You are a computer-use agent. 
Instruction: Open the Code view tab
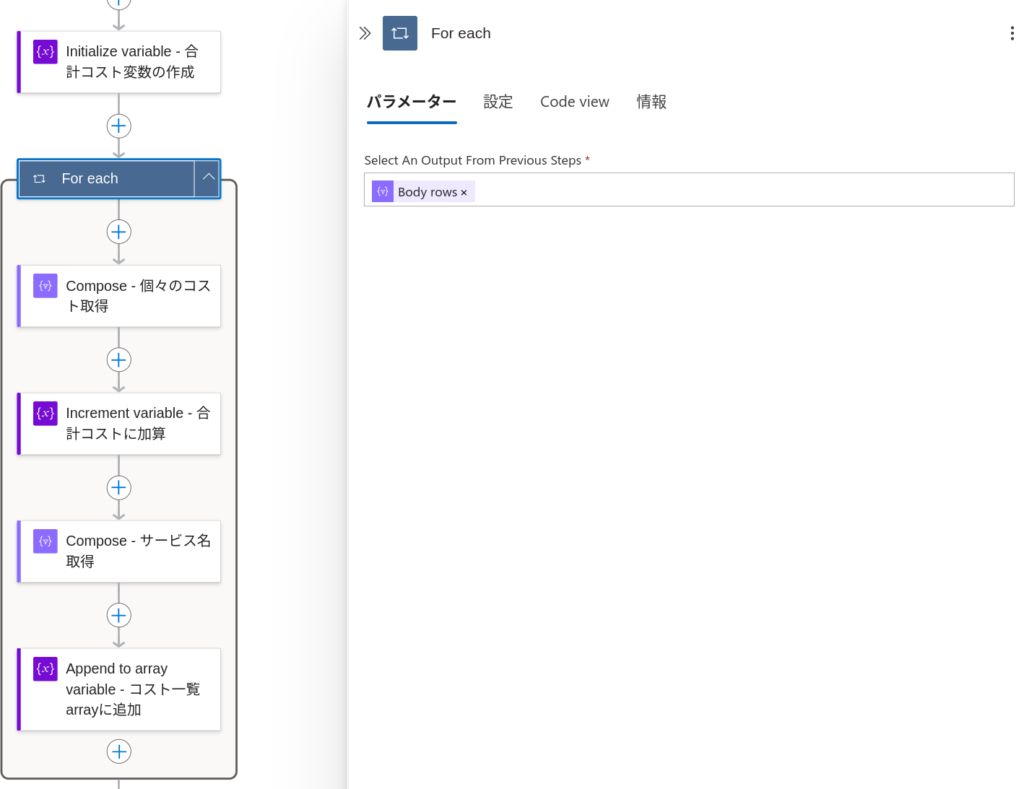(575, 102)
